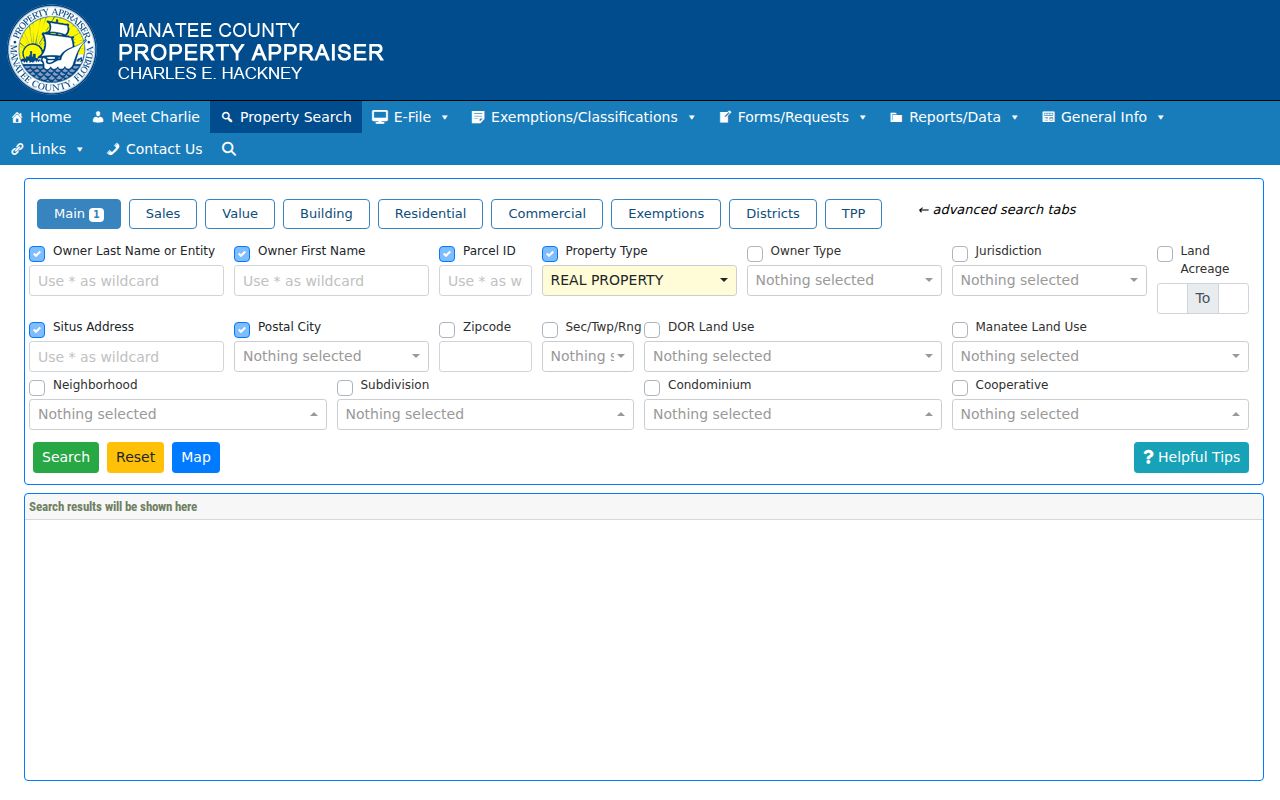This screenshot has height=800, width=1280.
Task: Open the Neighborhood dropdown
Action: (178, 414)
